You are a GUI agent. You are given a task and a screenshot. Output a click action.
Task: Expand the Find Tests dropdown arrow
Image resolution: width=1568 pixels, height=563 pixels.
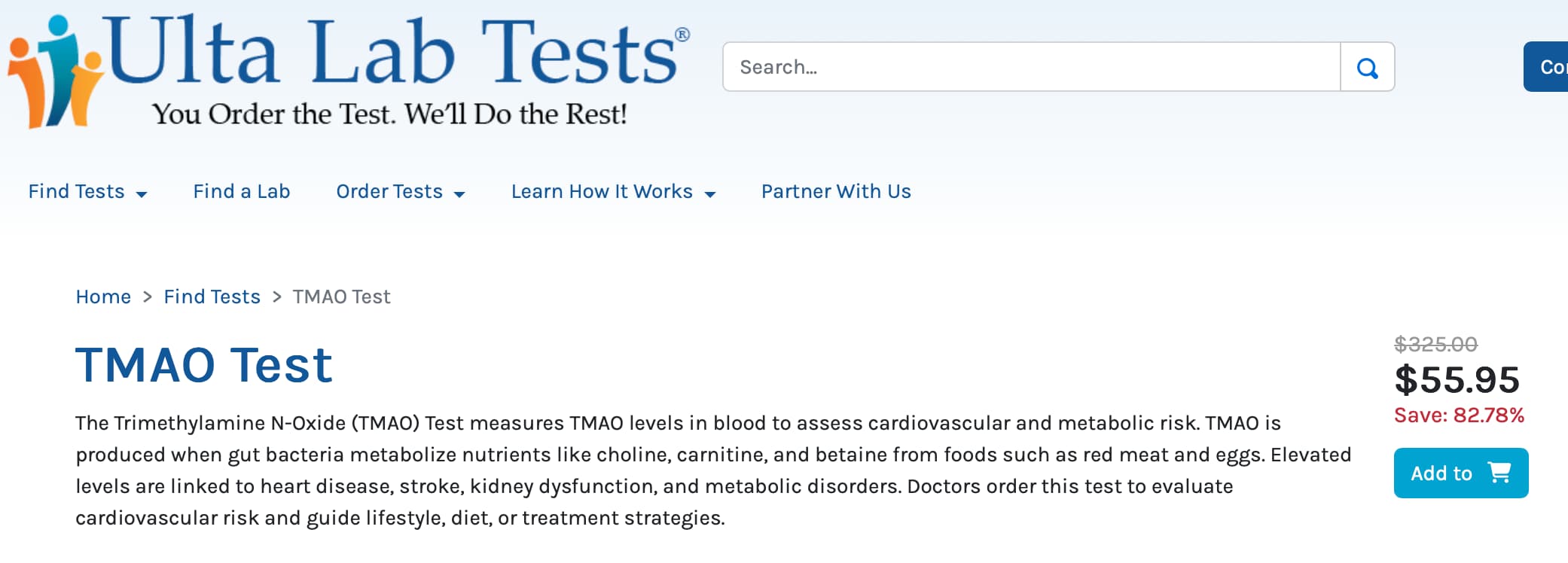(142, 194)
